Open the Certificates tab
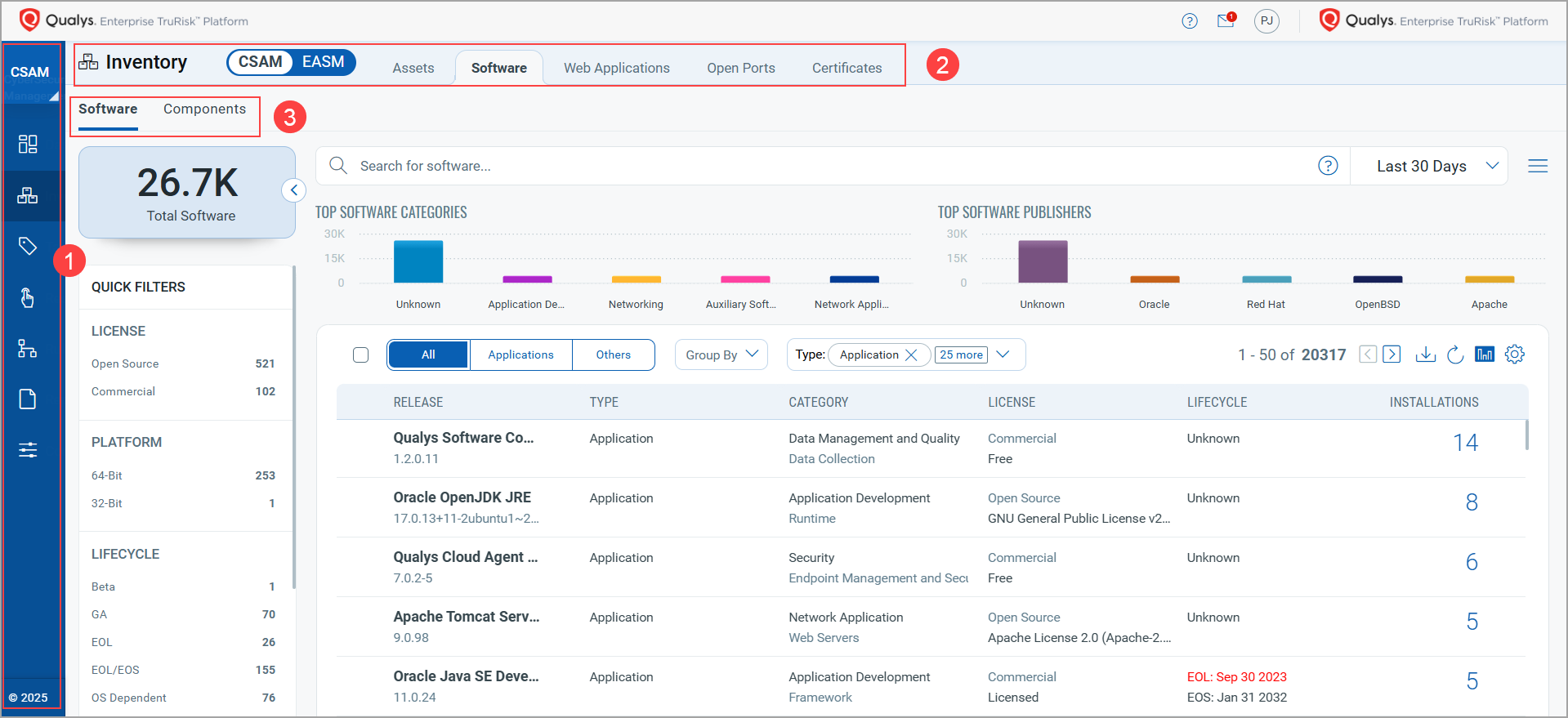The image size is (1568, 718). pyautogui.click(x=847, y=68)
